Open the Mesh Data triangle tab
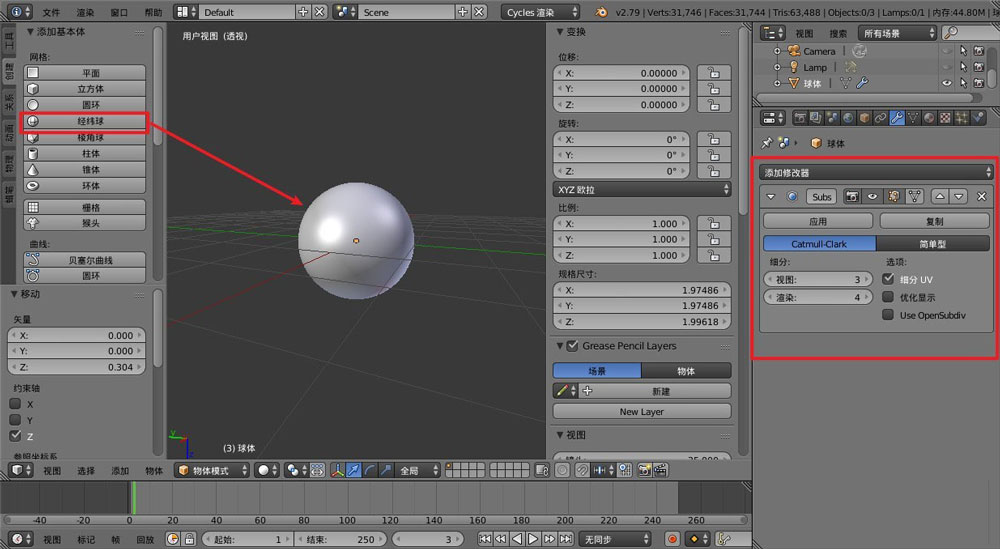Image resolution: width=1000 pixels, height=549 pixels. 913,118
